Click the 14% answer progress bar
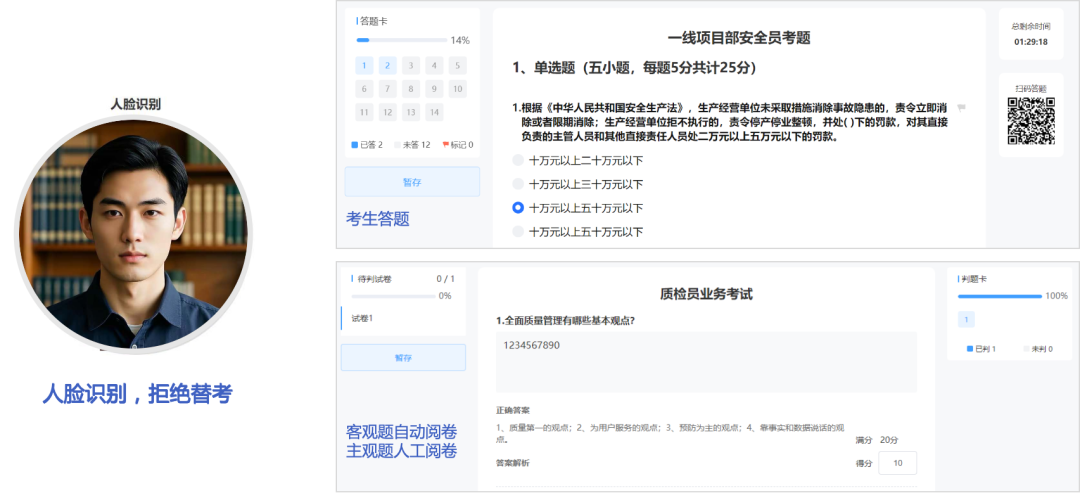Image resolution: width=1080 pixels, height=493 pixels. pos(401,40)
